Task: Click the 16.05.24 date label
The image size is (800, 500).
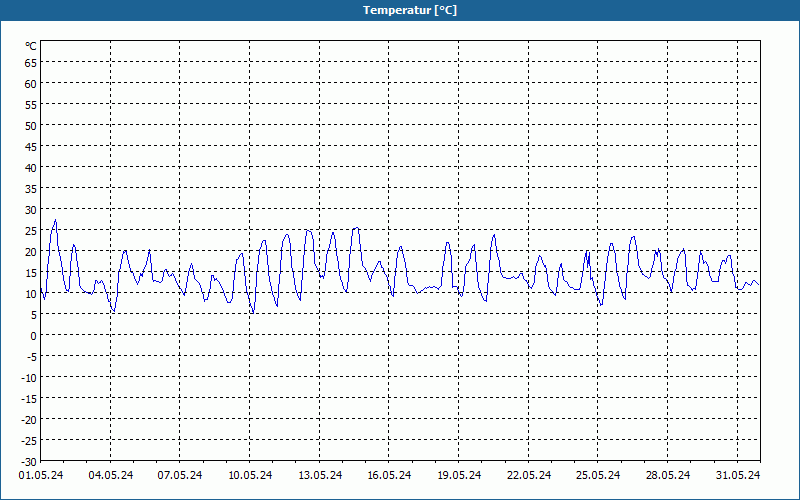Action: coord(389,475)
